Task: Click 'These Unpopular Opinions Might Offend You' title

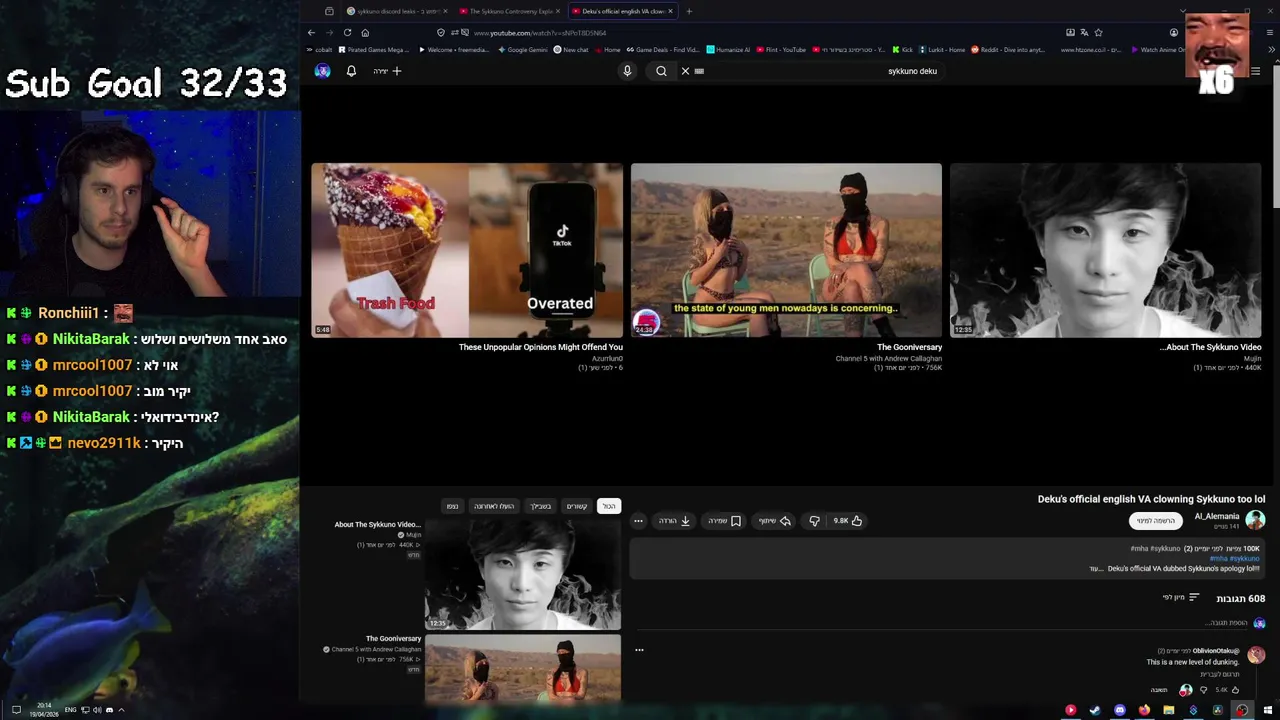Action: (541, 347)
